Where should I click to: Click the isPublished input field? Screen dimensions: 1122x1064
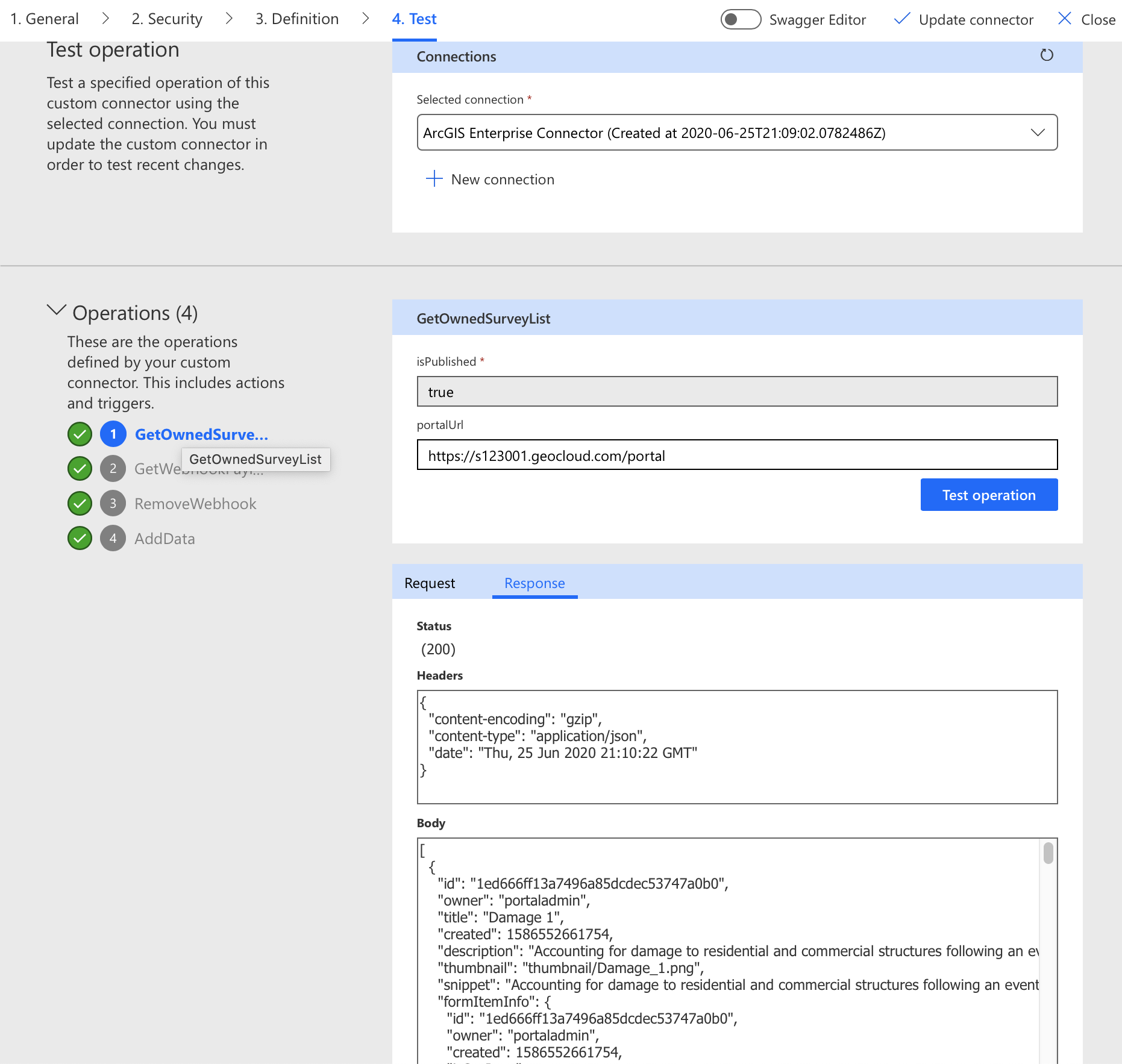click(x=737, y=392)
